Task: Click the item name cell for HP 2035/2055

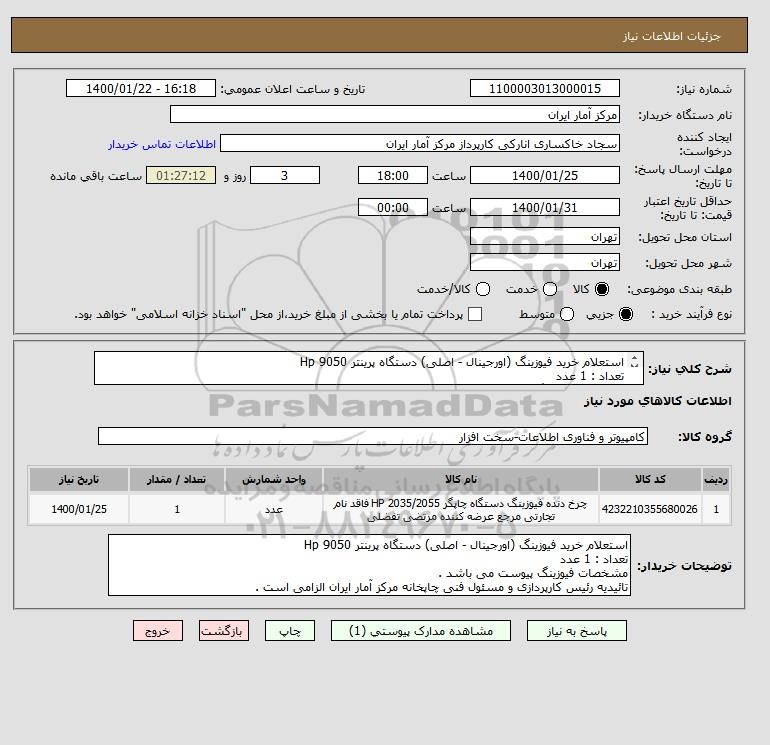Action: pyautogui.click(x=461, y=509)
